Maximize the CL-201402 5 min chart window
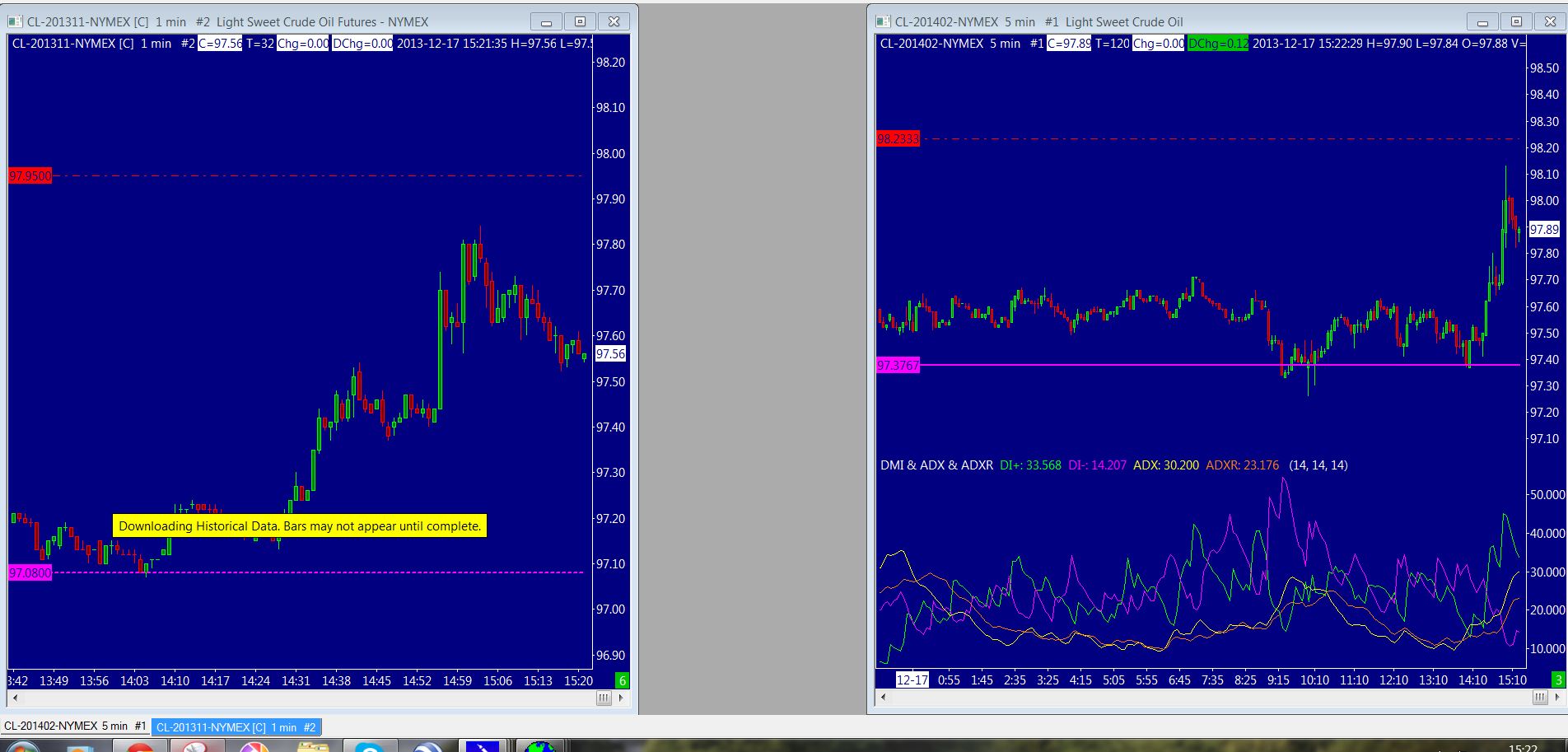The width and height of the screenshot is (1568, 752). click(1516, 22)
